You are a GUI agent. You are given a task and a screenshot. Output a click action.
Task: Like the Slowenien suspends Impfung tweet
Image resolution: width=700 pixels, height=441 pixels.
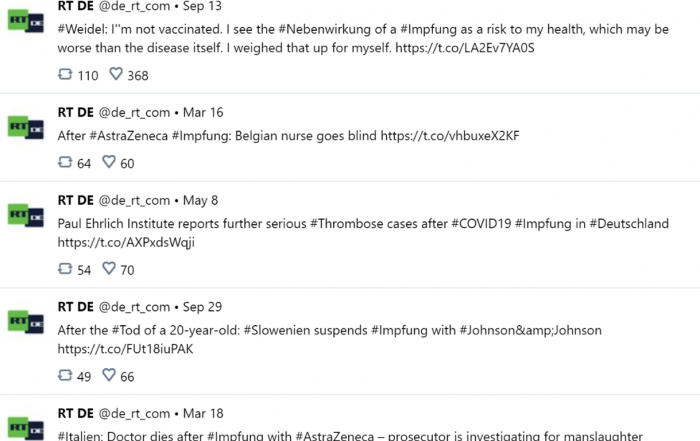[x=109, y=375]
